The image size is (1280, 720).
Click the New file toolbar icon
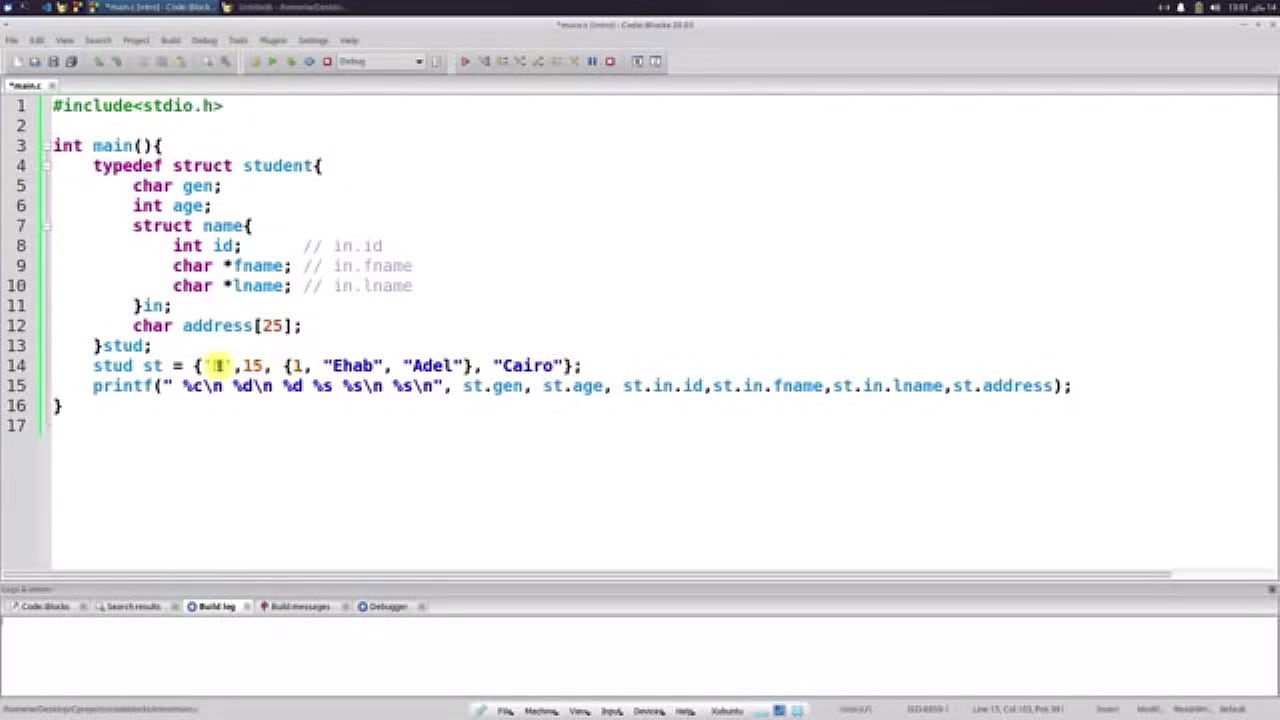[19, 62]
